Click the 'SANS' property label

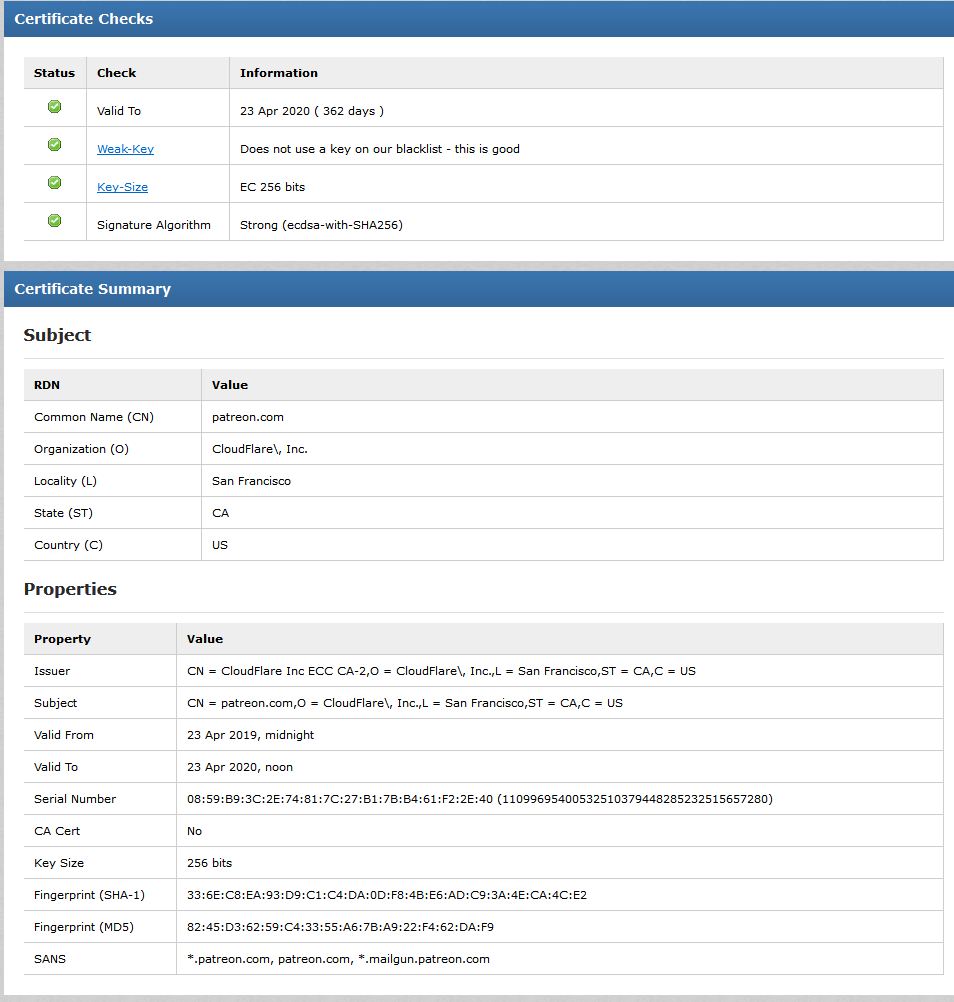click(50, 959)
